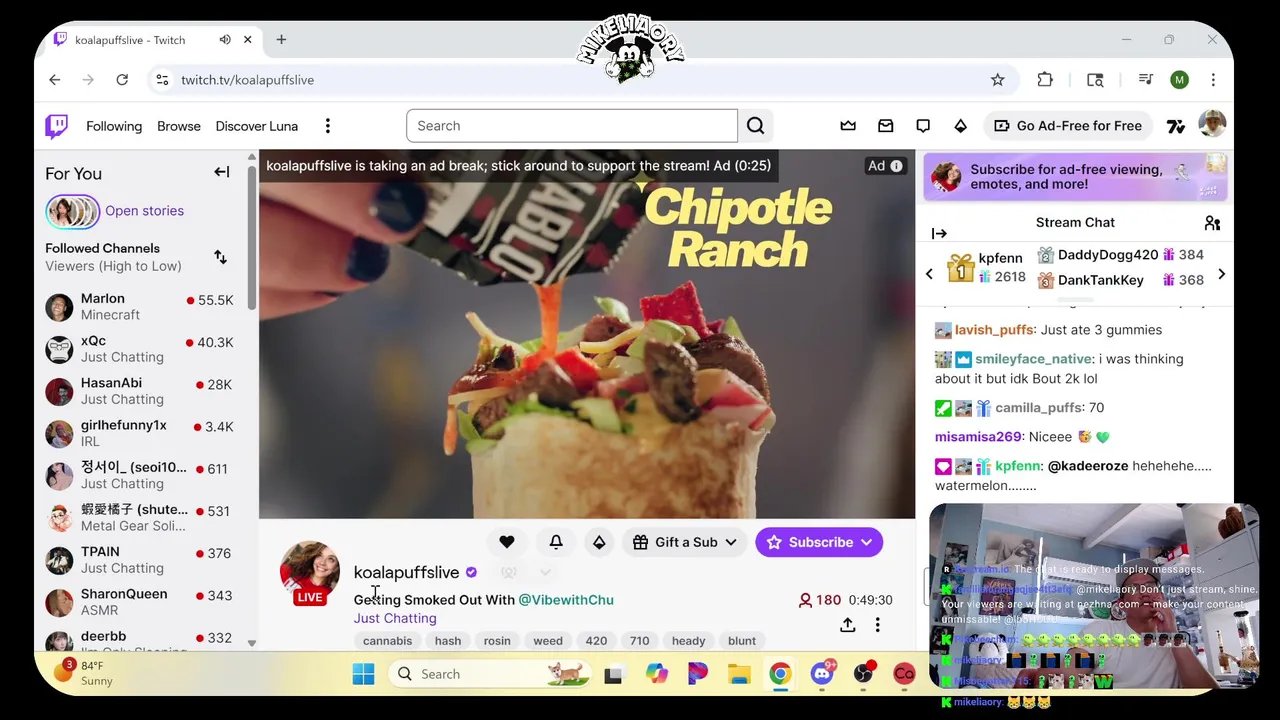Open a new browser tab
The height and width of the screenshot is (720, 1280).
[281, 40]
